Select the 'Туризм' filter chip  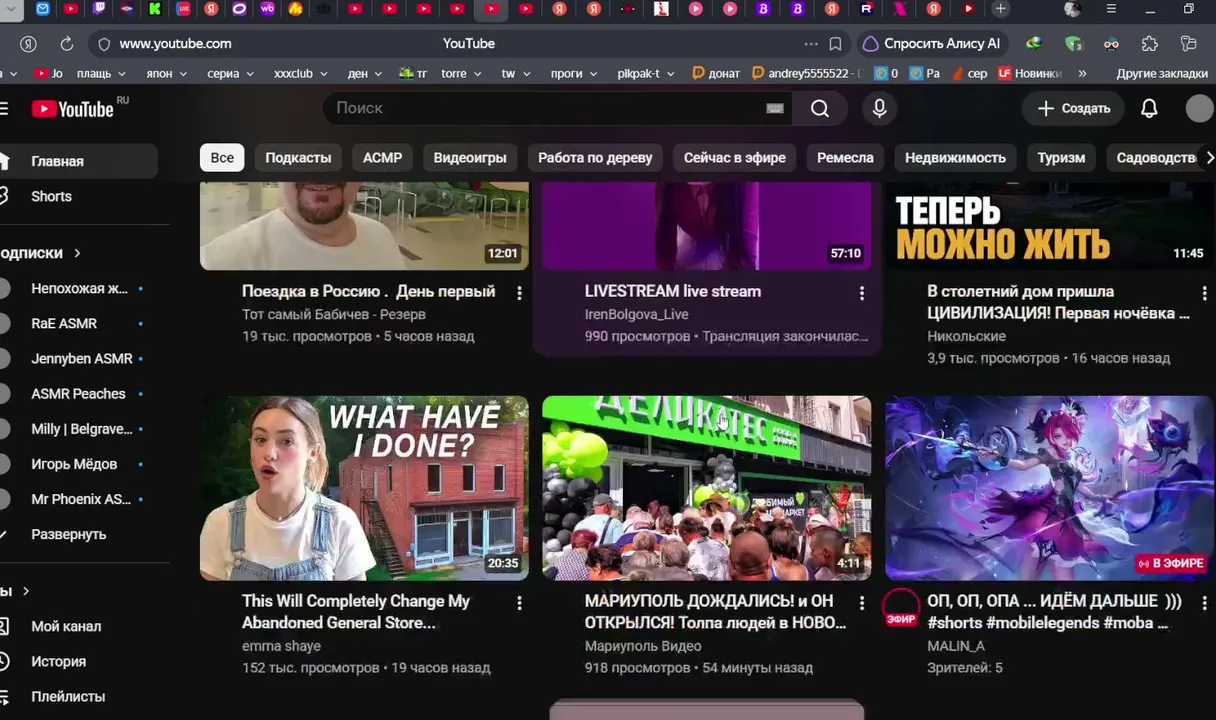(x=1061, y=157)
